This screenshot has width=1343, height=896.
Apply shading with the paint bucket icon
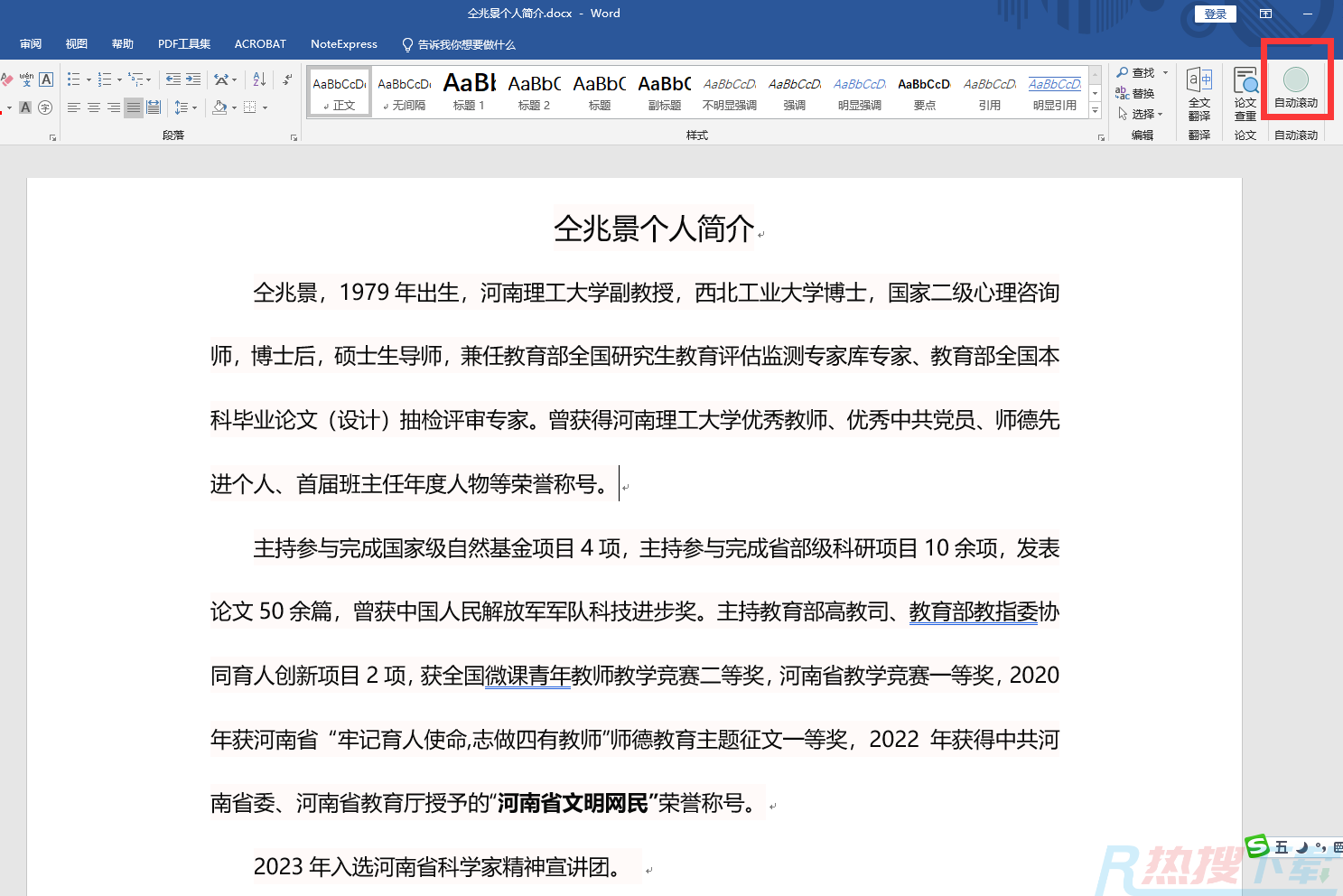[x=219, y=108]
